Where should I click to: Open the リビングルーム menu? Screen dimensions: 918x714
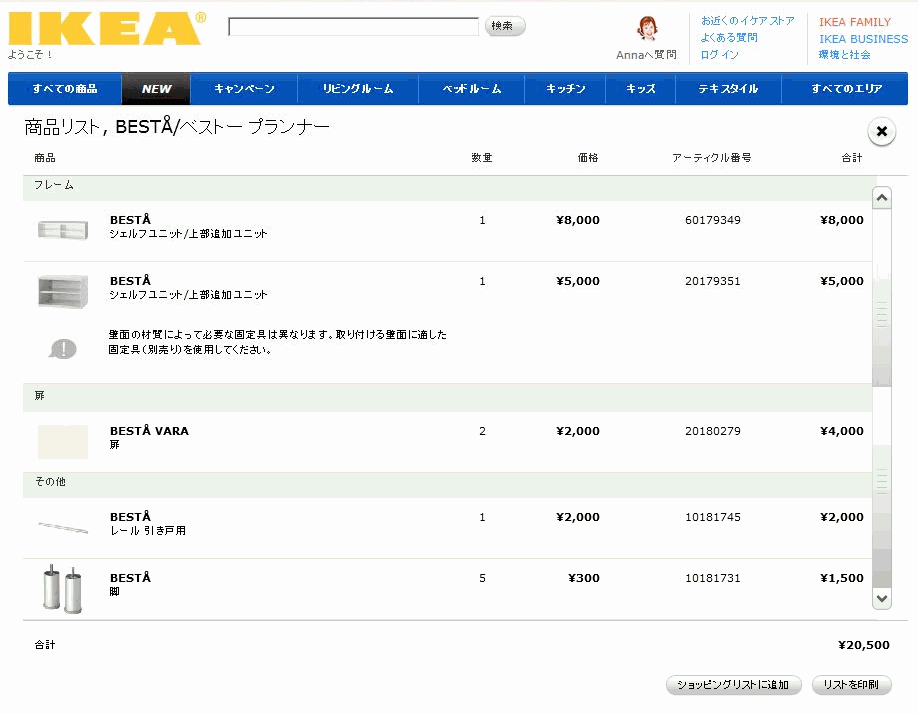358,89
